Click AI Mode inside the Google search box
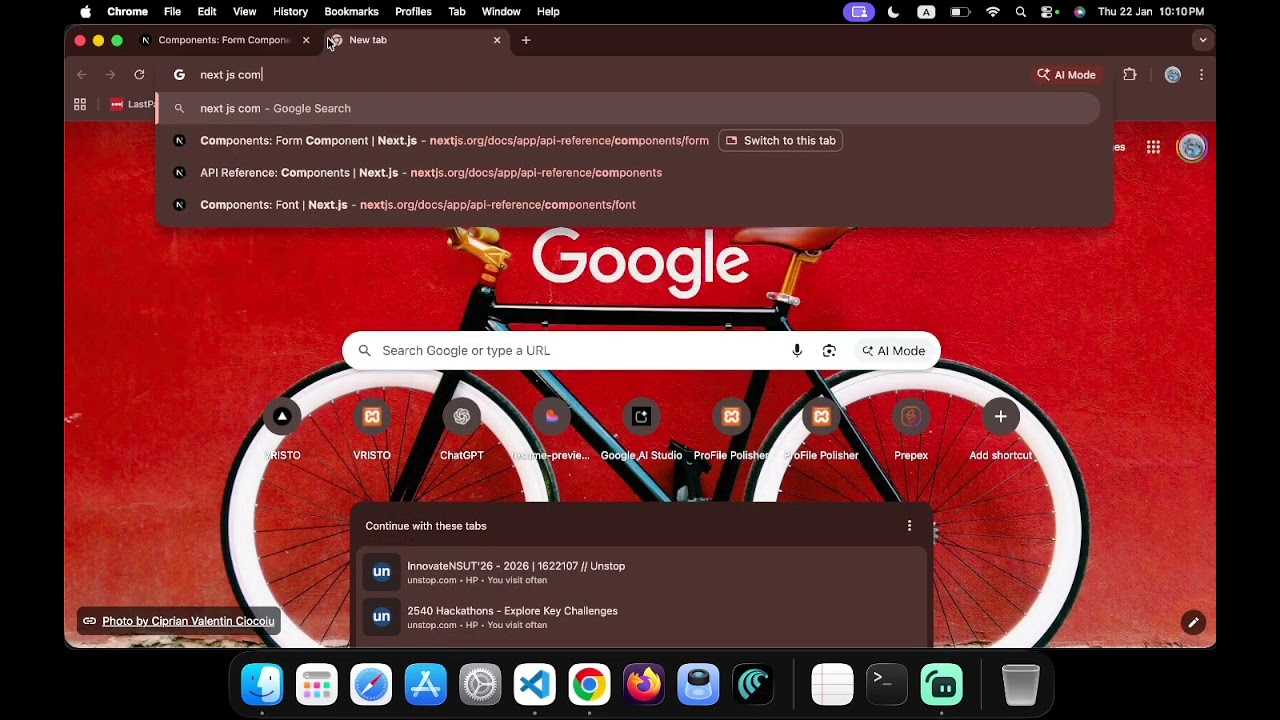 click(x=893, y=351)
